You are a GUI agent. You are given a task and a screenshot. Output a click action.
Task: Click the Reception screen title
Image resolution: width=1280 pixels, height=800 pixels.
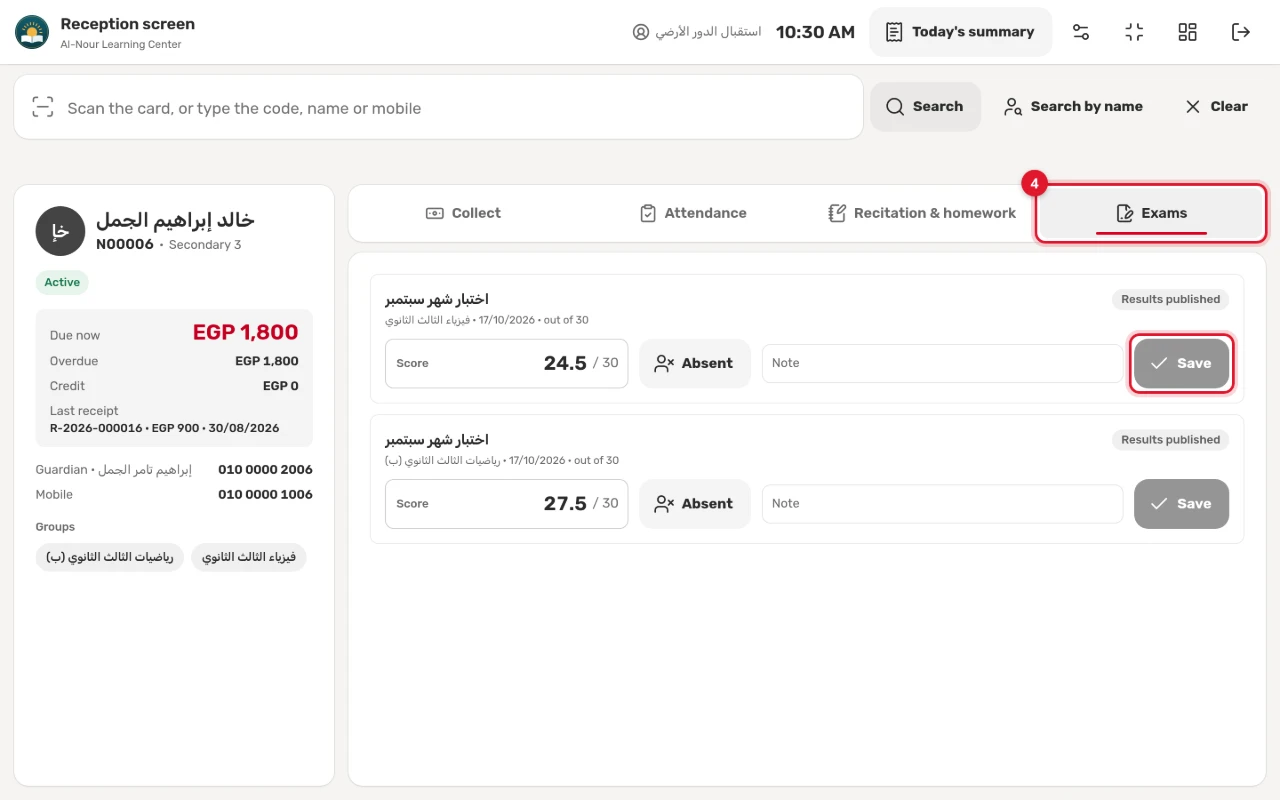point(128,24)
